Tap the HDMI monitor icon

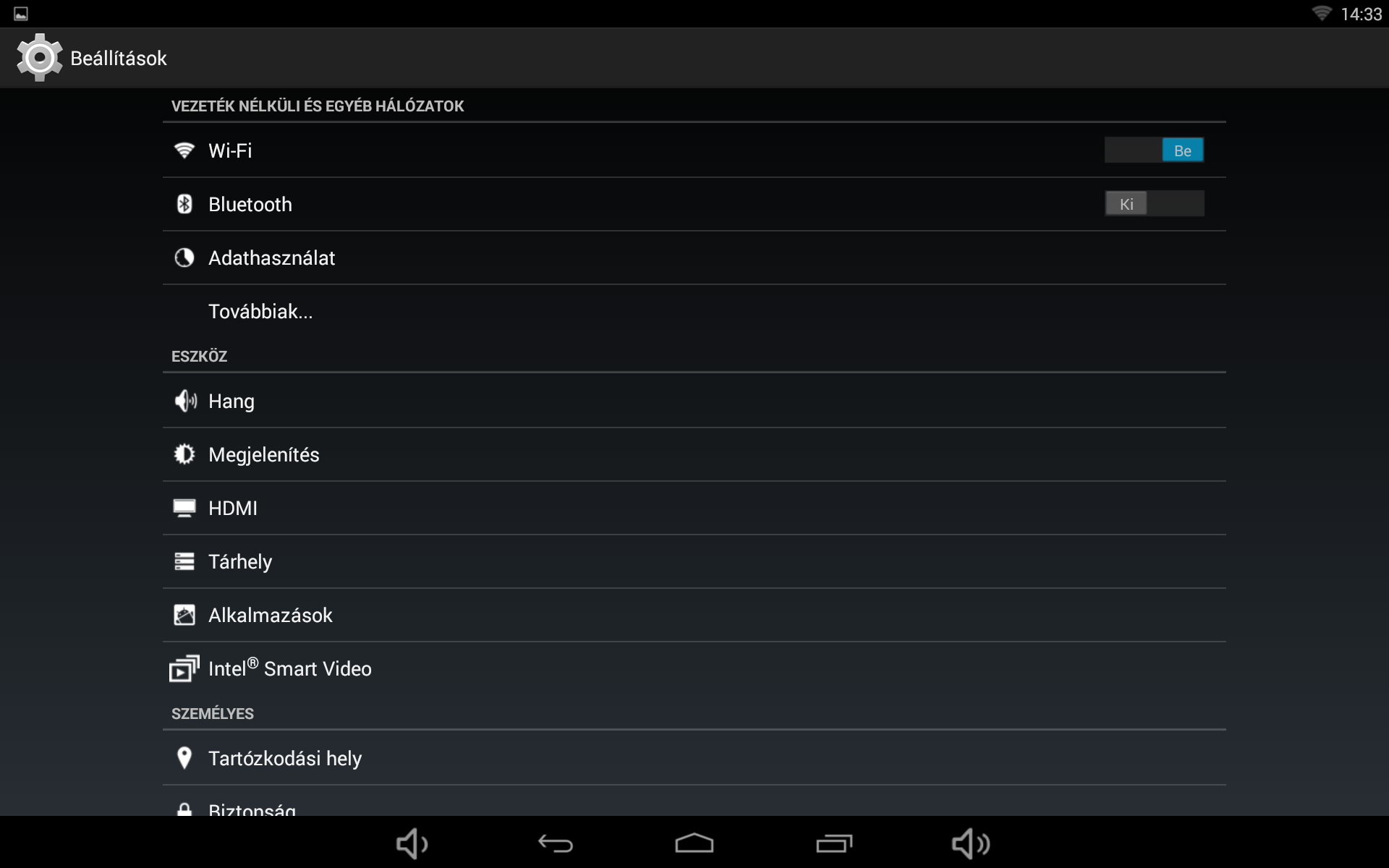(x=184, y=508)
